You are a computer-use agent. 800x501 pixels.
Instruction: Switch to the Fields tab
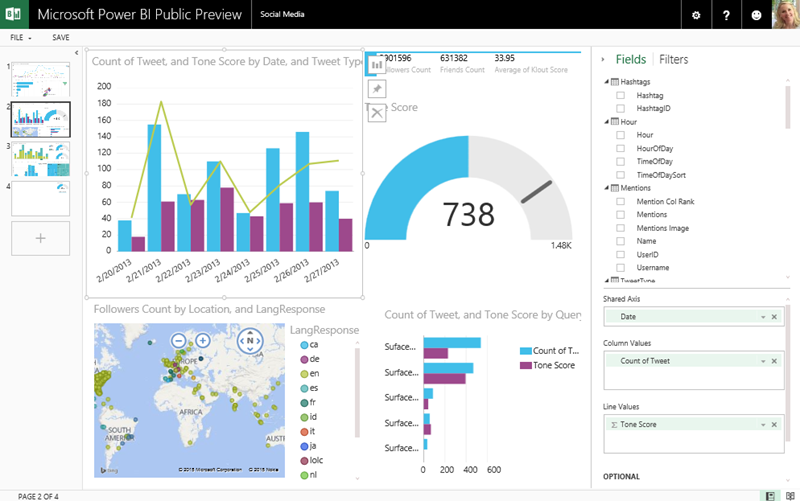pyautogui.click(x=631, y=60)
